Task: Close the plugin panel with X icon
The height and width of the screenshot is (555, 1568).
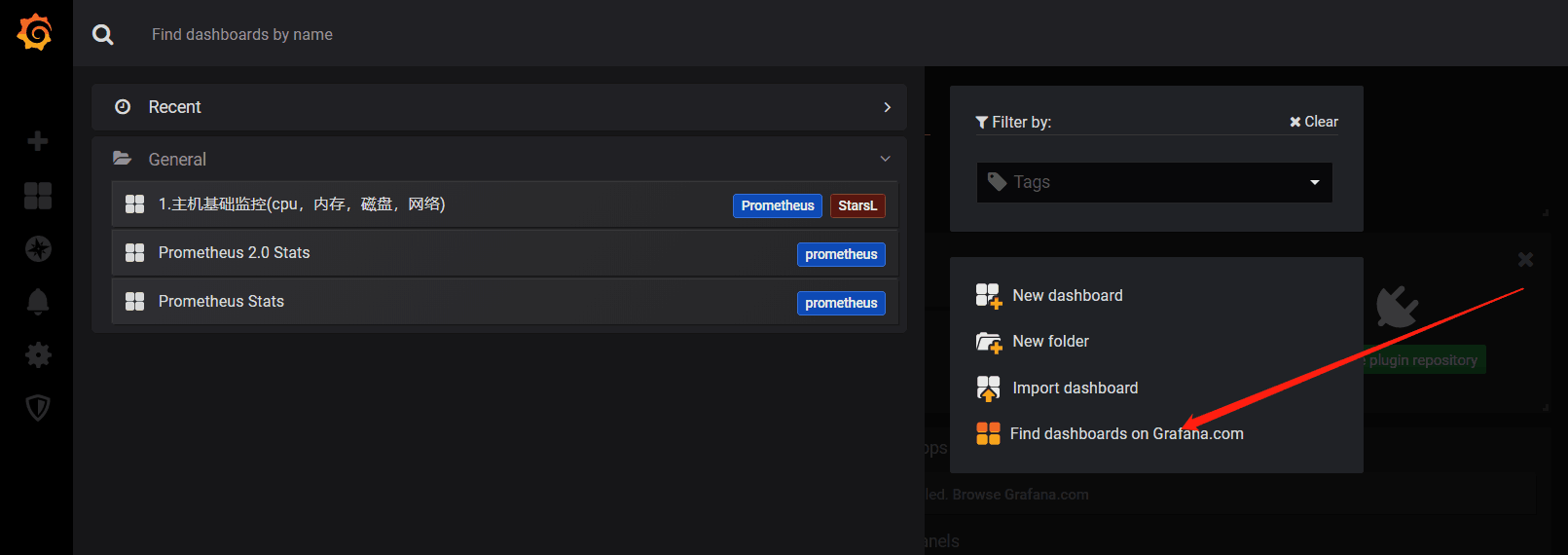Action: pyautogui.click(x=1525, y=259)
